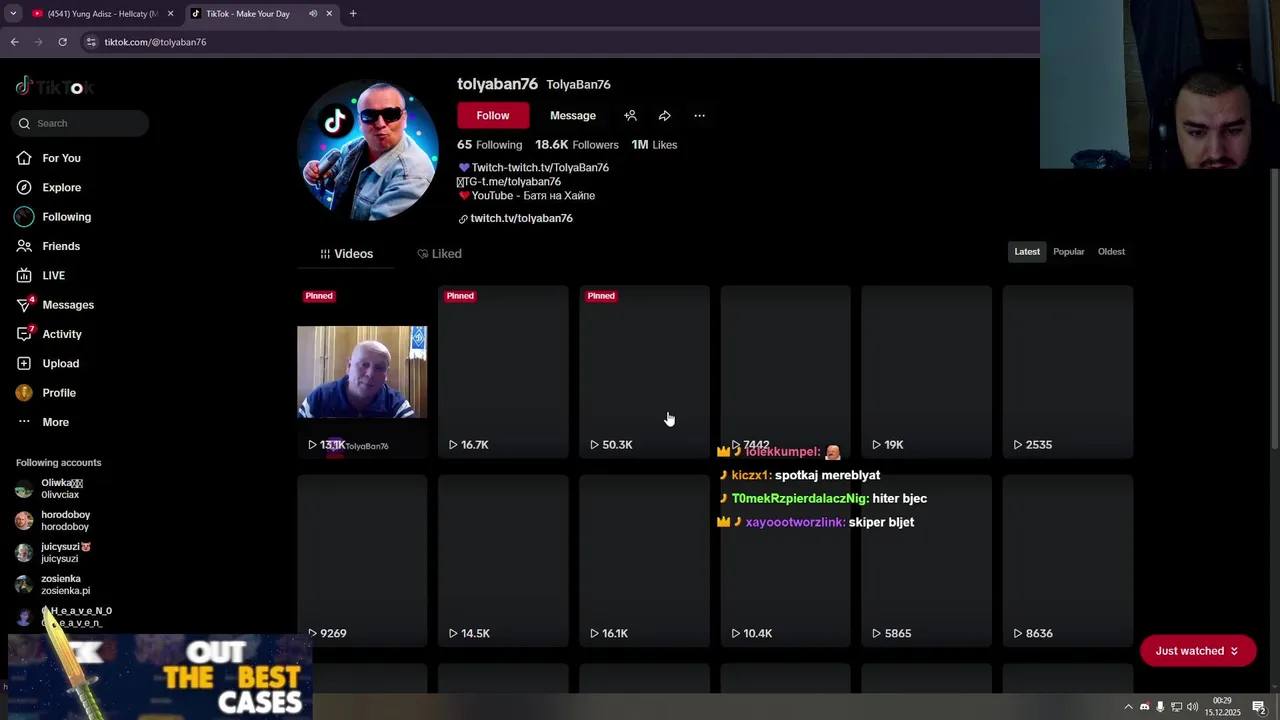Close the Yung Adisz YouTube tab
Viewport: 1280px width, 720px height.
click(171, 14)
